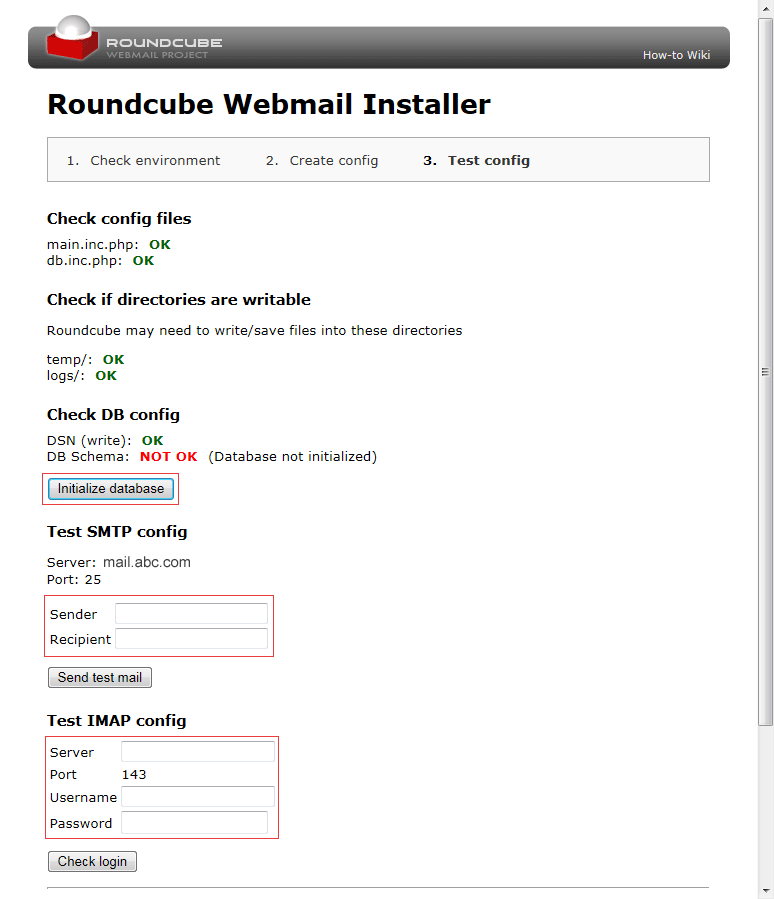Click the db.inc.php OK status
Image resolution: width=774 pixels, height=899 pixels.
click(x=143, y=261)
